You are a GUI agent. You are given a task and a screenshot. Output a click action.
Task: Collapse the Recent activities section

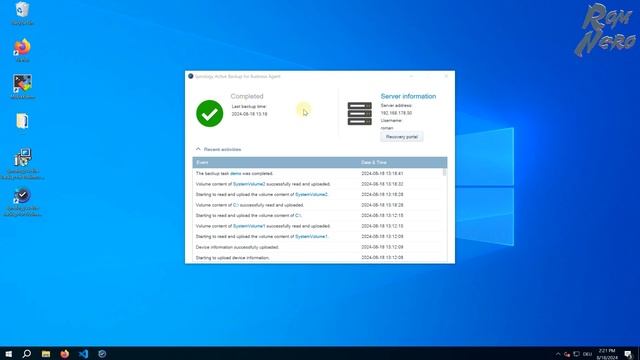click(198, 149)
